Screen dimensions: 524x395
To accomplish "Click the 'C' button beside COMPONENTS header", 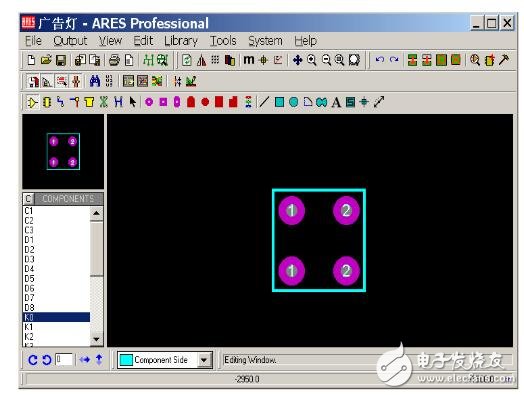I will click(28, 199).
